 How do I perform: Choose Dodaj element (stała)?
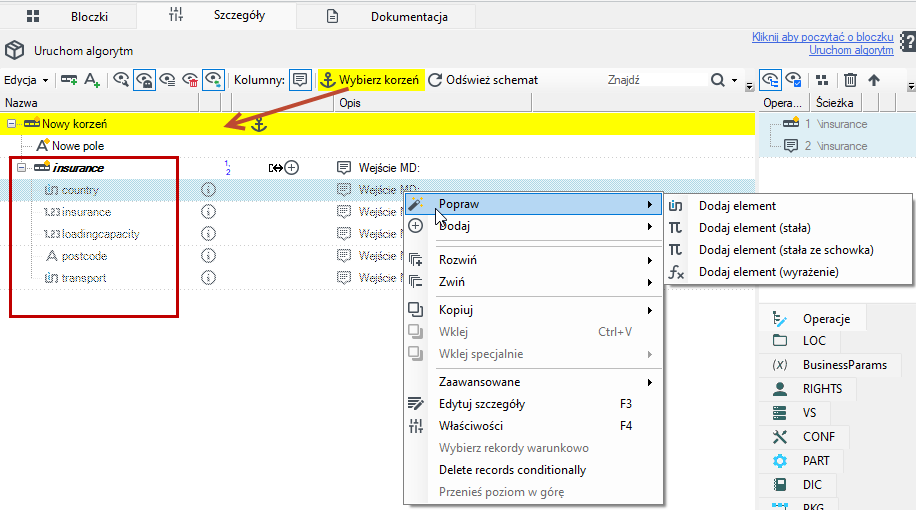(789, 228)
